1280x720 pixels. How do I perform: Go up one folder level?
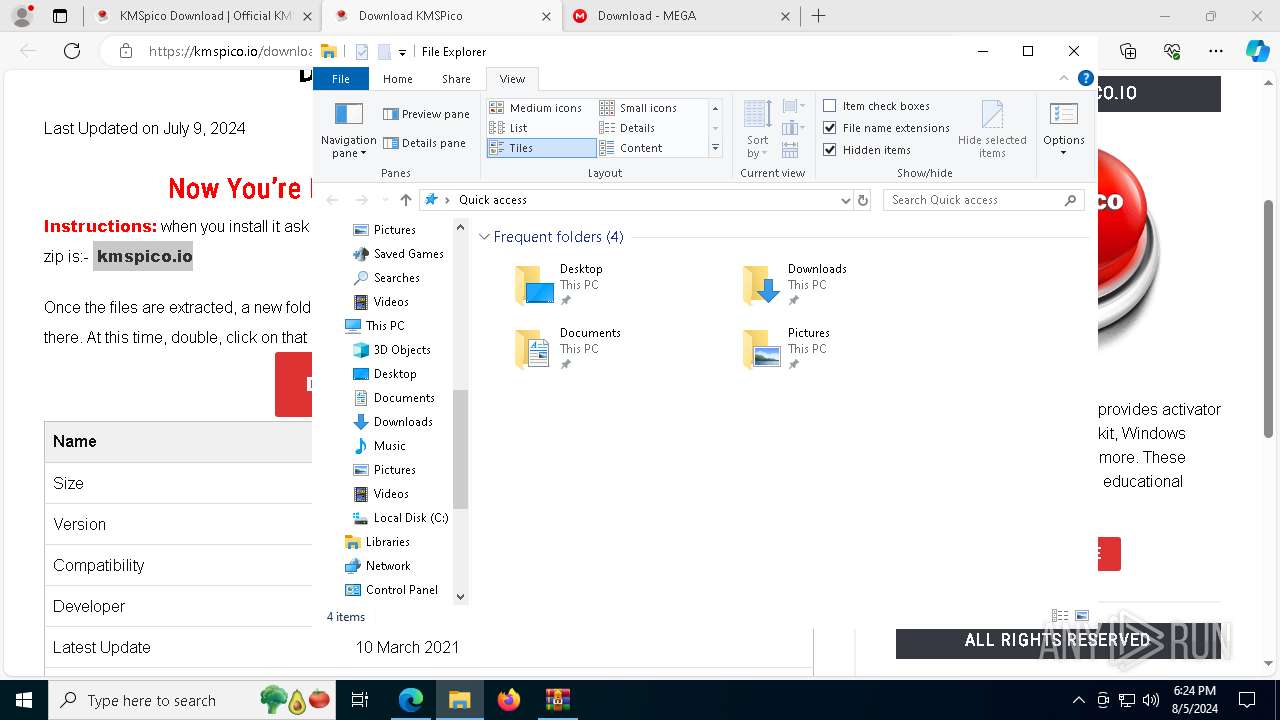tap(405, 200)
